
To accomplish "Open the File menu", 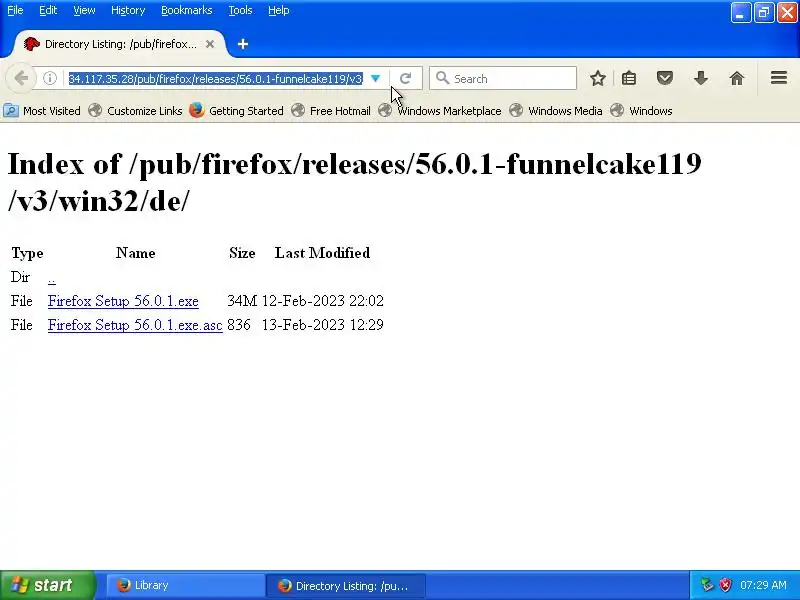I will click(15, 10).
